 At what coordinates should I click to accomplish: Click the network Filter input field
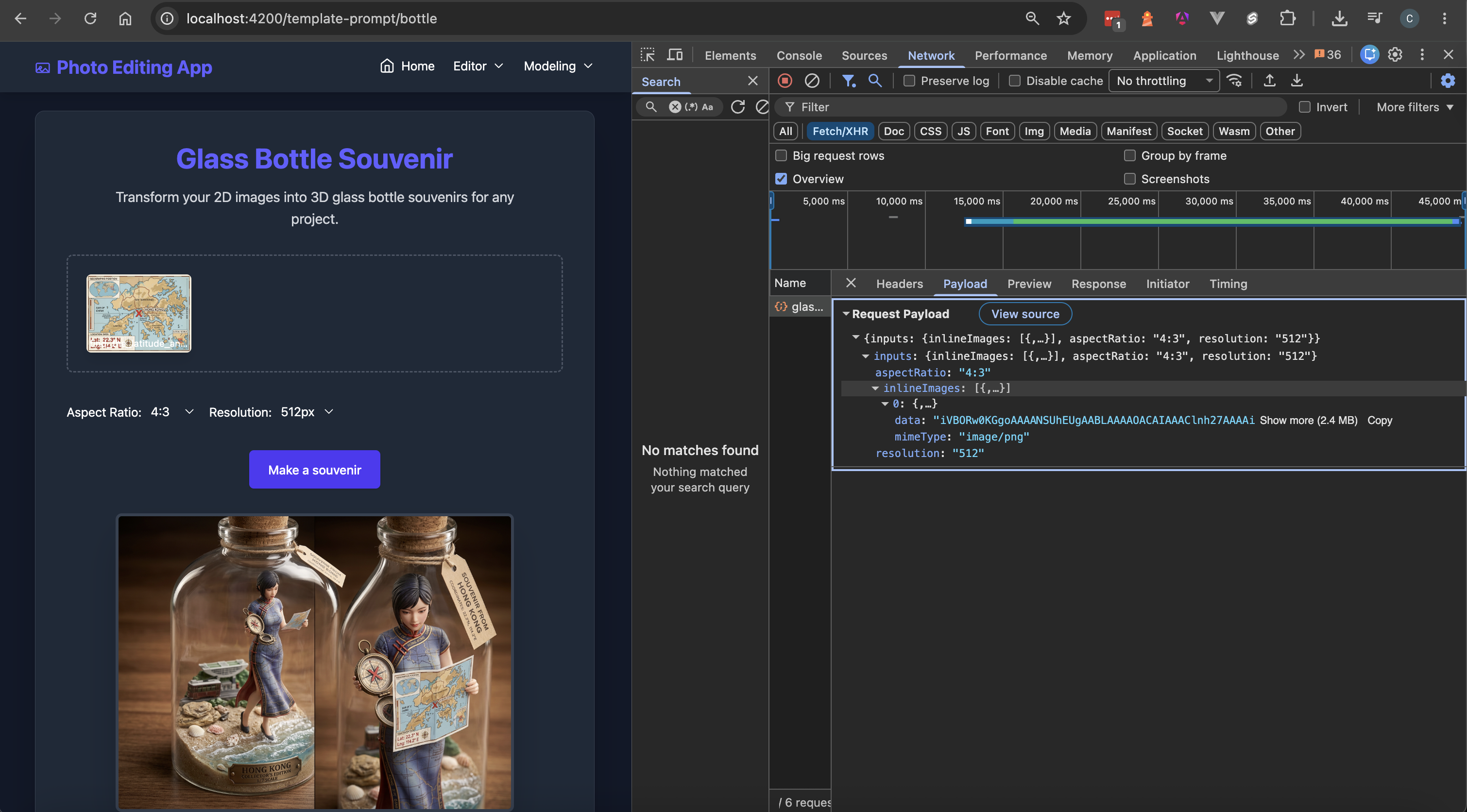(1031, 107)
